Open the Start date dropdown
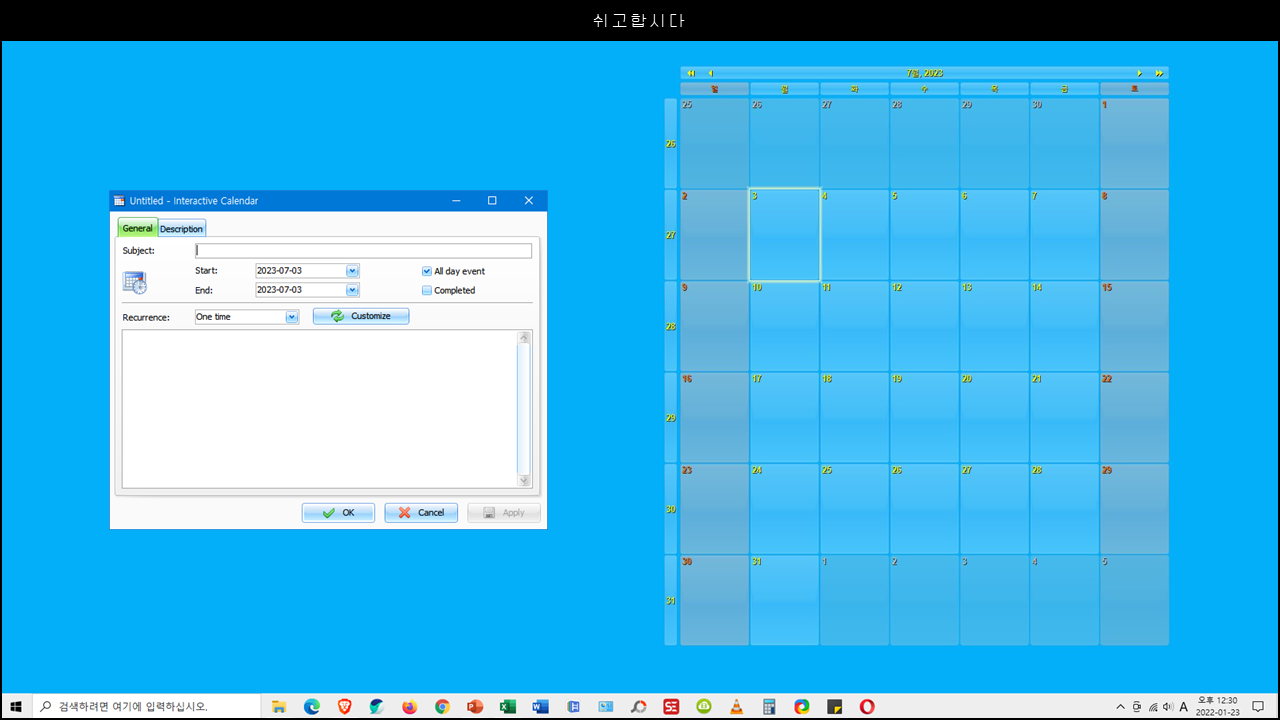 [352, 271]
